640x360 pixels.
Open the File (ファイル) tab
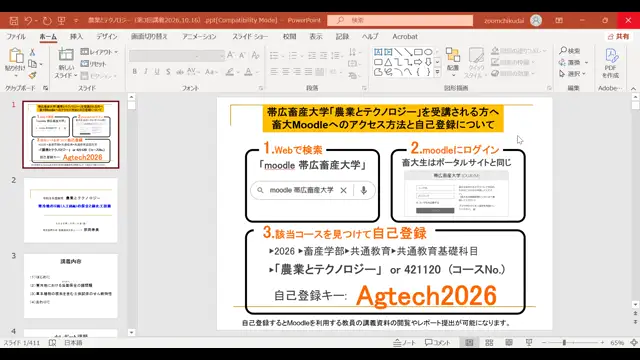click(16, 37)
